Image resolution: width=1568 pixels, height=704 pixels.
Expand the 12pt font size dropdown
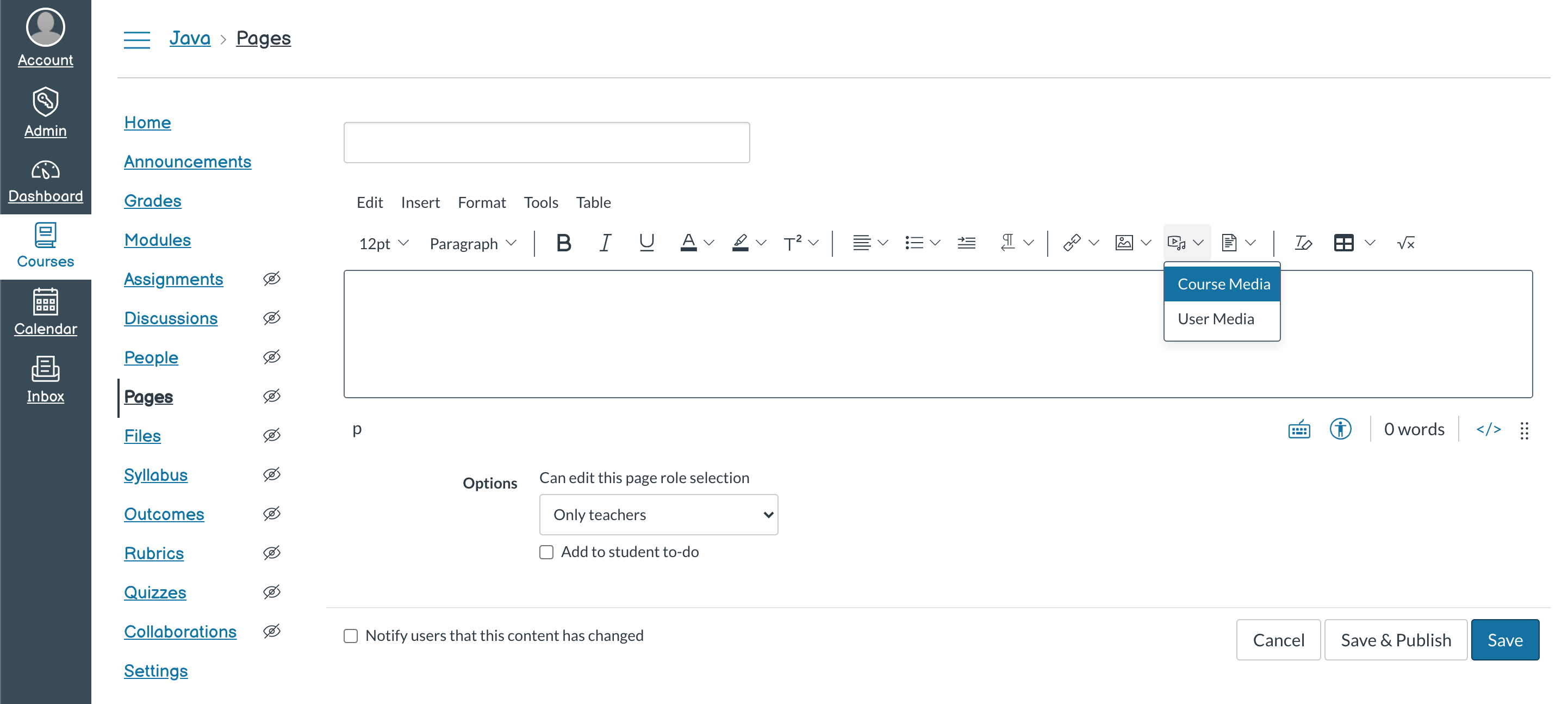pyautogui.click(x=383, y=244)
